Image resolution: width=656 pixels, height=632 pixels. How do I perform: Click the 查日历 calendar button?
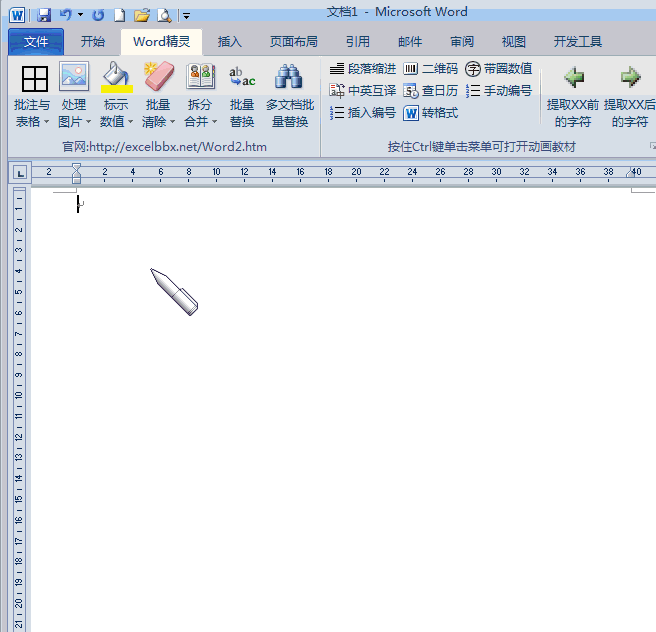point(430,91)
